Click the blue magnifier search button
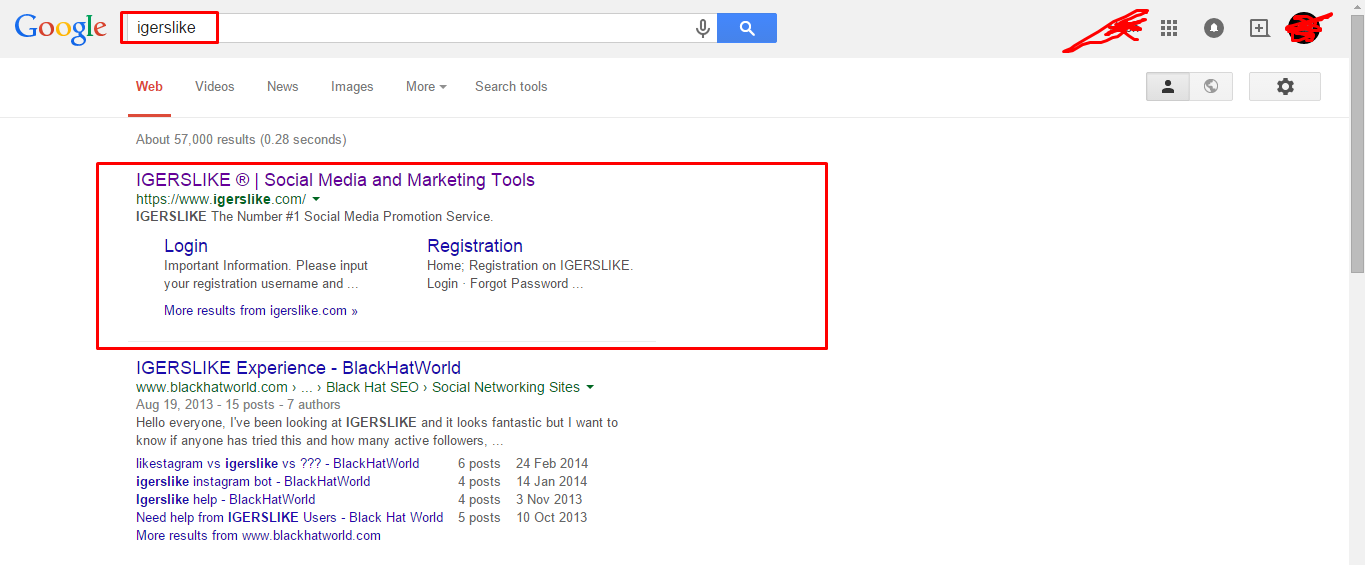 pyautogui.click(x=747, y=28)
